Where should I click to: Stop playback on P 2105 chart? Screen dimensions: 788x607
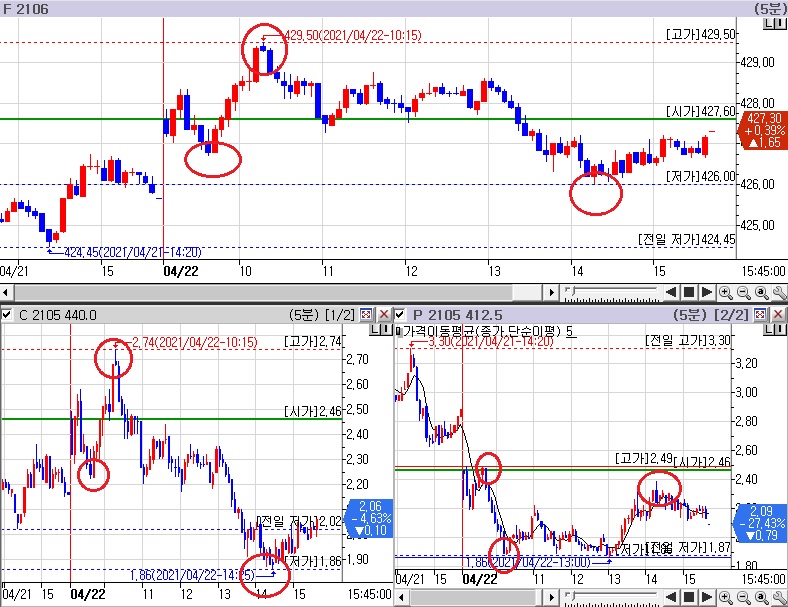pos(689,597)
